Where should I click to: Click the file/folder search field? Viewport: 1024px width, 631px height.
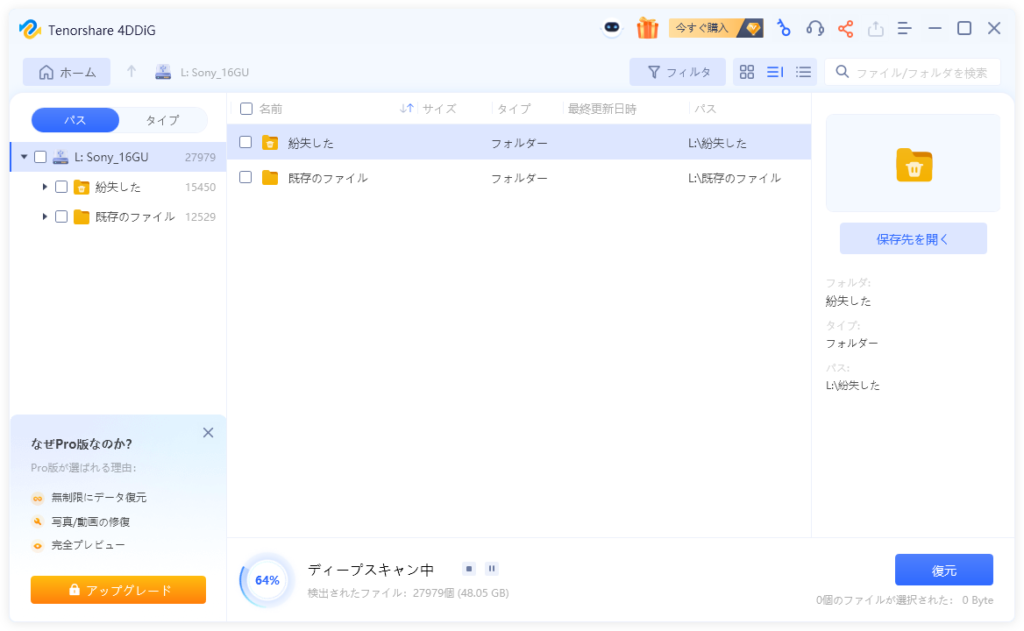click(920, 72)
